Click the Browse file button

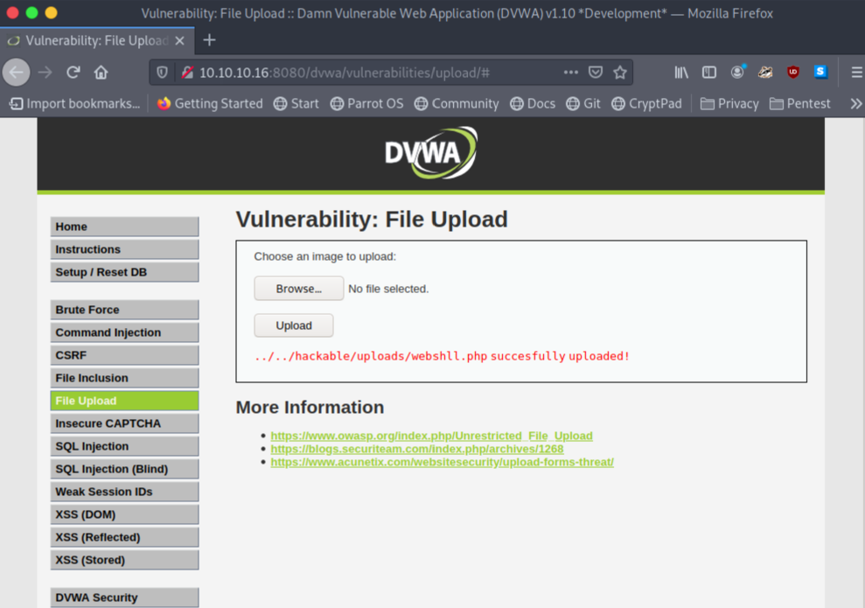[298, 289]
